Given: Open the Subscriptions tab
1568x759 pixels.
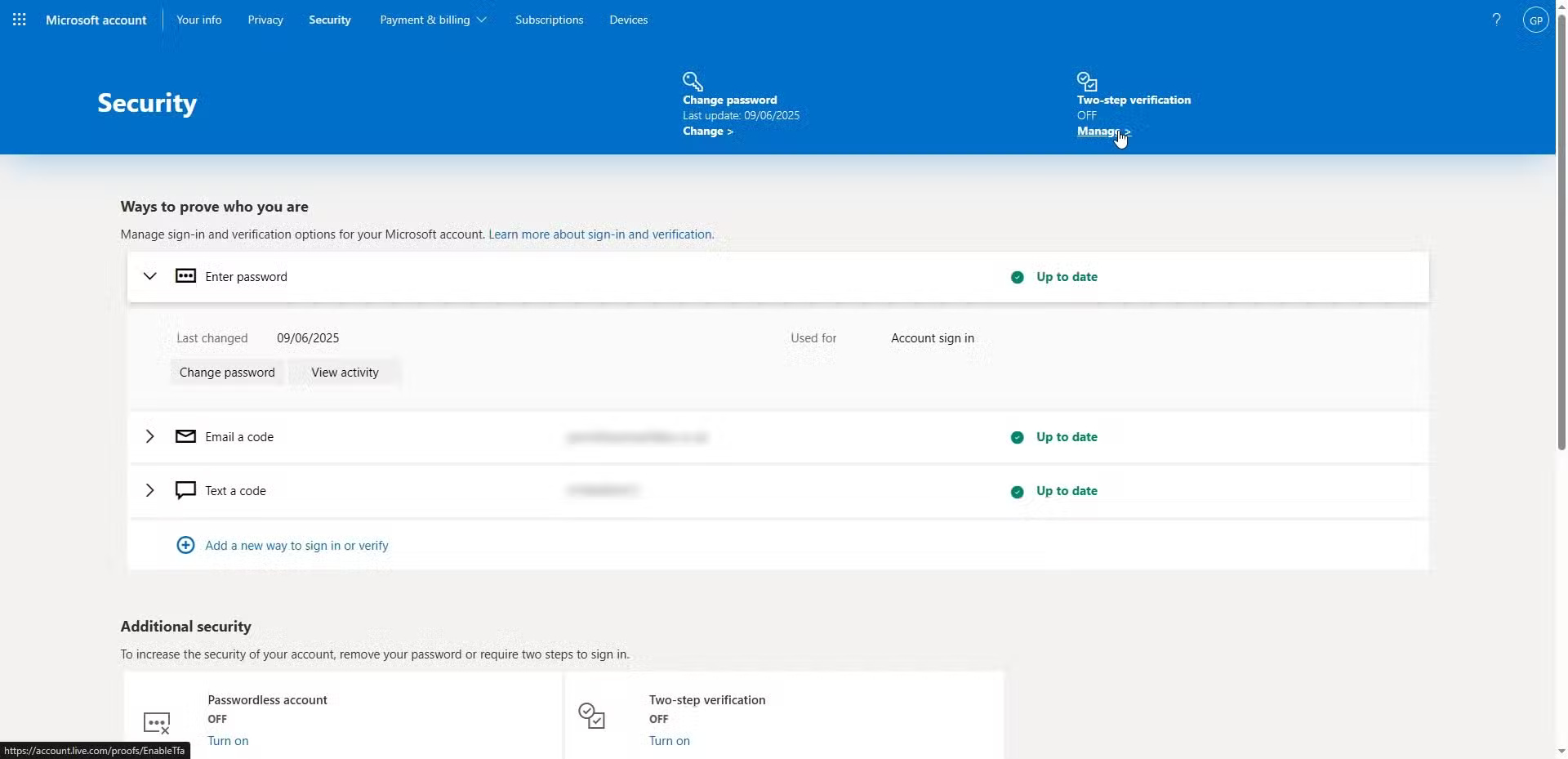Looking at the screenshot, I should [x=549, y=20].
